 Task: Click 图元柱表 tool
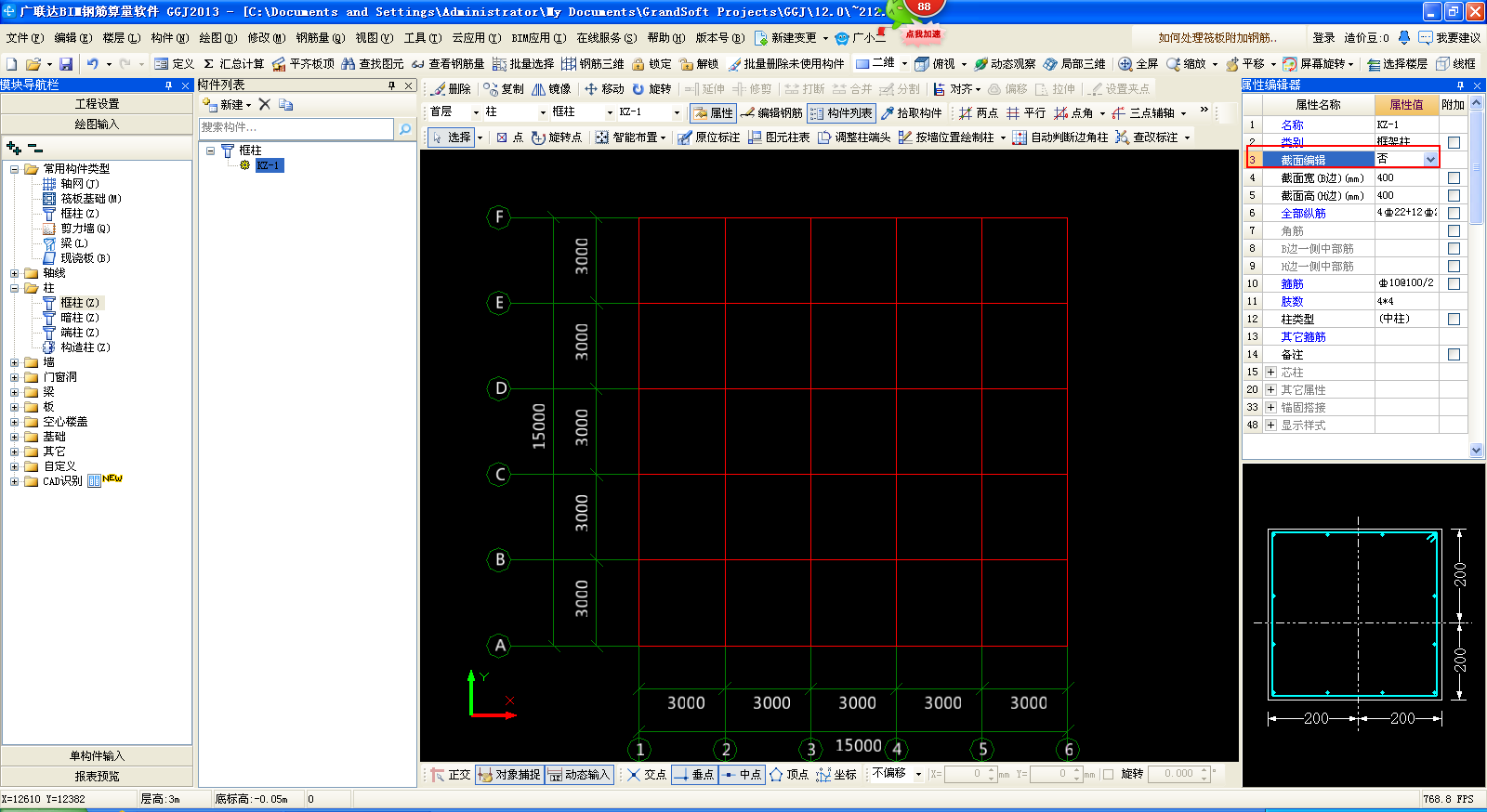coord(779,138)
